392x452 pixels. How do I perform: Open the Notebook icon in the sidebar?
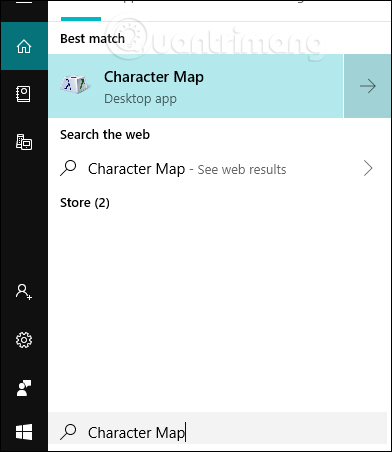pyautogui.click(x=24, y=94)
